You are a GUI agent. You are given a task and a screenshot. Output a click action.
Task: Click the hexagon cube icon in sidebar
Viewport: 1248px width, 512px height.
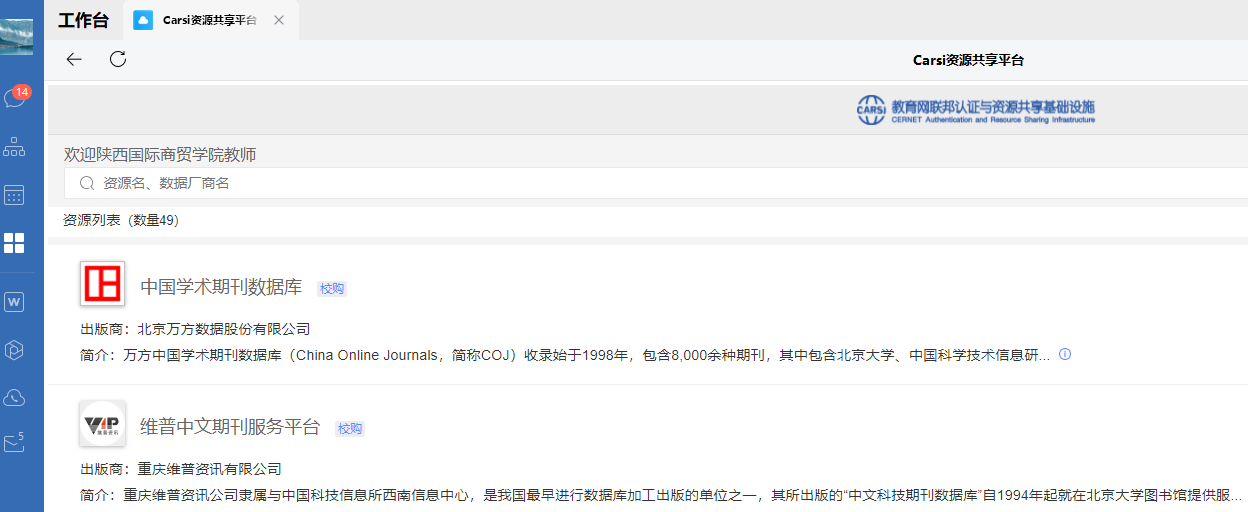[15, 350]
